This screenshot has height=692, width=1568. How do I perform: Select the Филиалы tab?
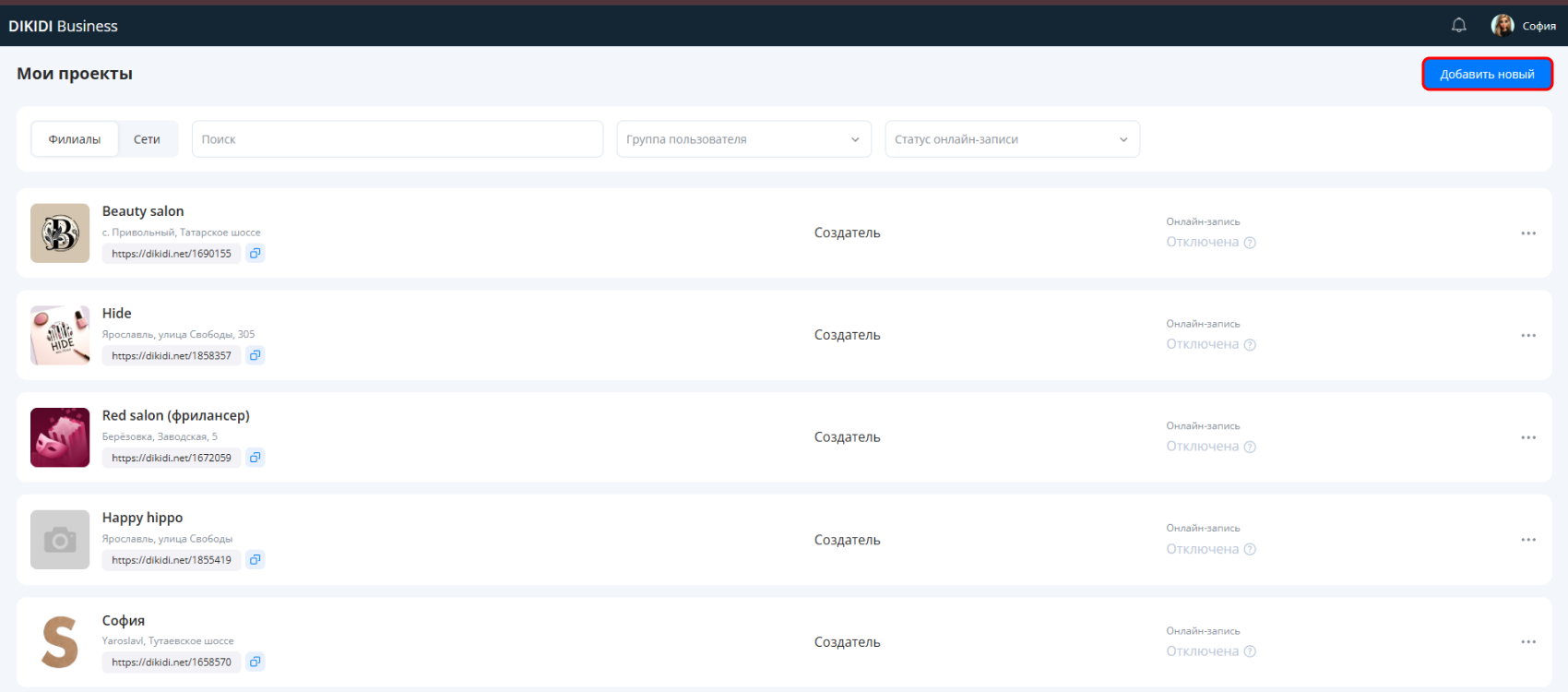click(75, 139)
